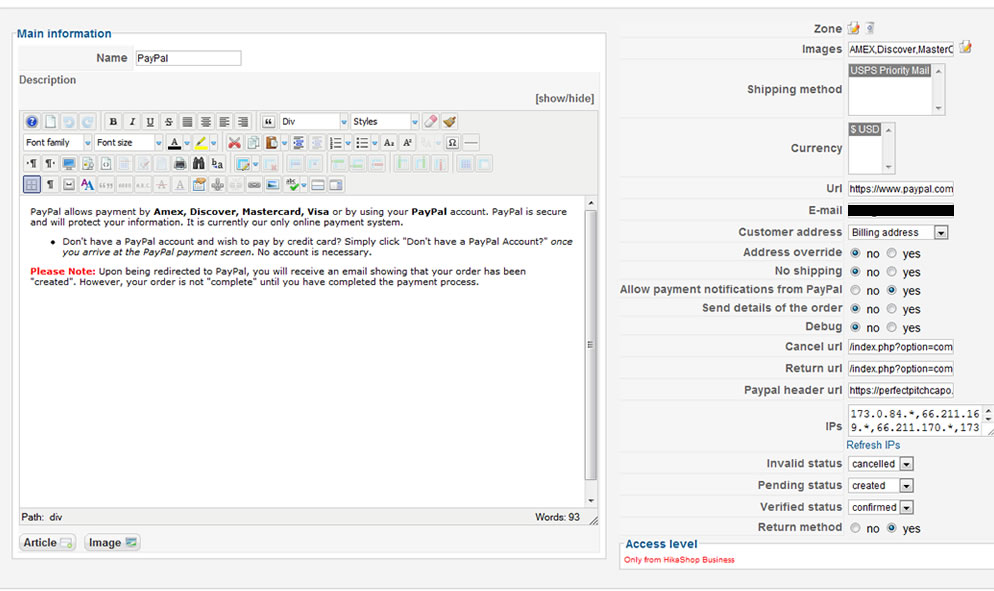
Task: Click the Name input field
Action: [188, 58]
